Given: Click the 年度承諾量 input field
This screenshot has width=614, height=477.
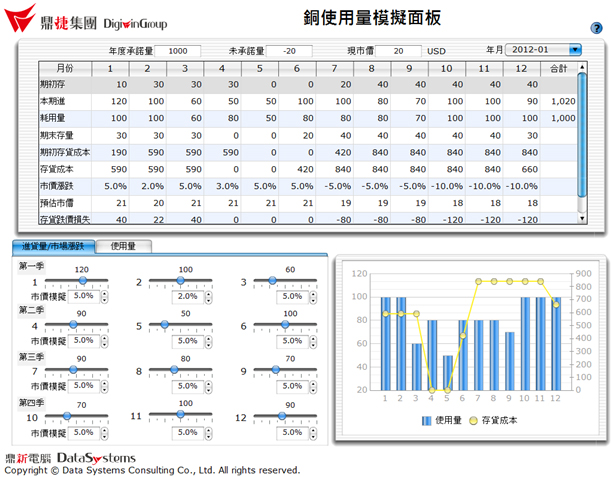Looking at the screenshot, I should [178, 50].
